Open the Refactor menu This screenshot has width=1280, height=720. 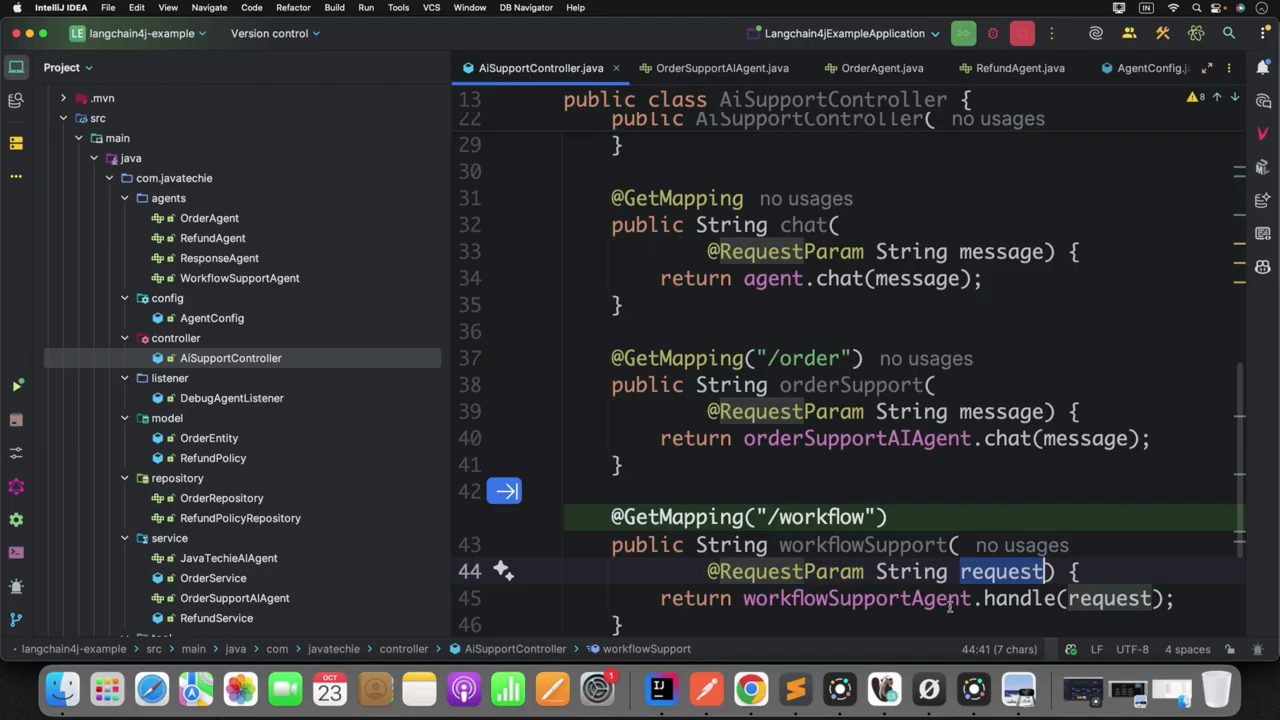point(293,7)
